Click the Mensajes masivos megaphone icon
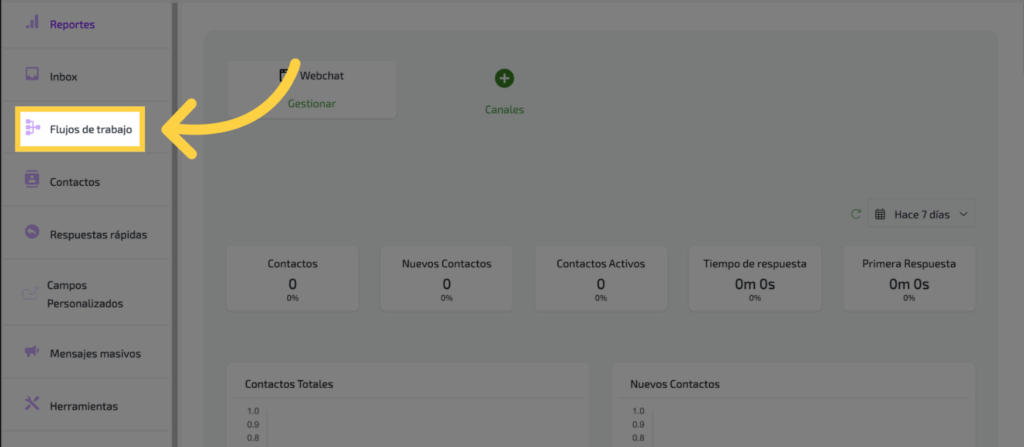 [x=31, y=352]
